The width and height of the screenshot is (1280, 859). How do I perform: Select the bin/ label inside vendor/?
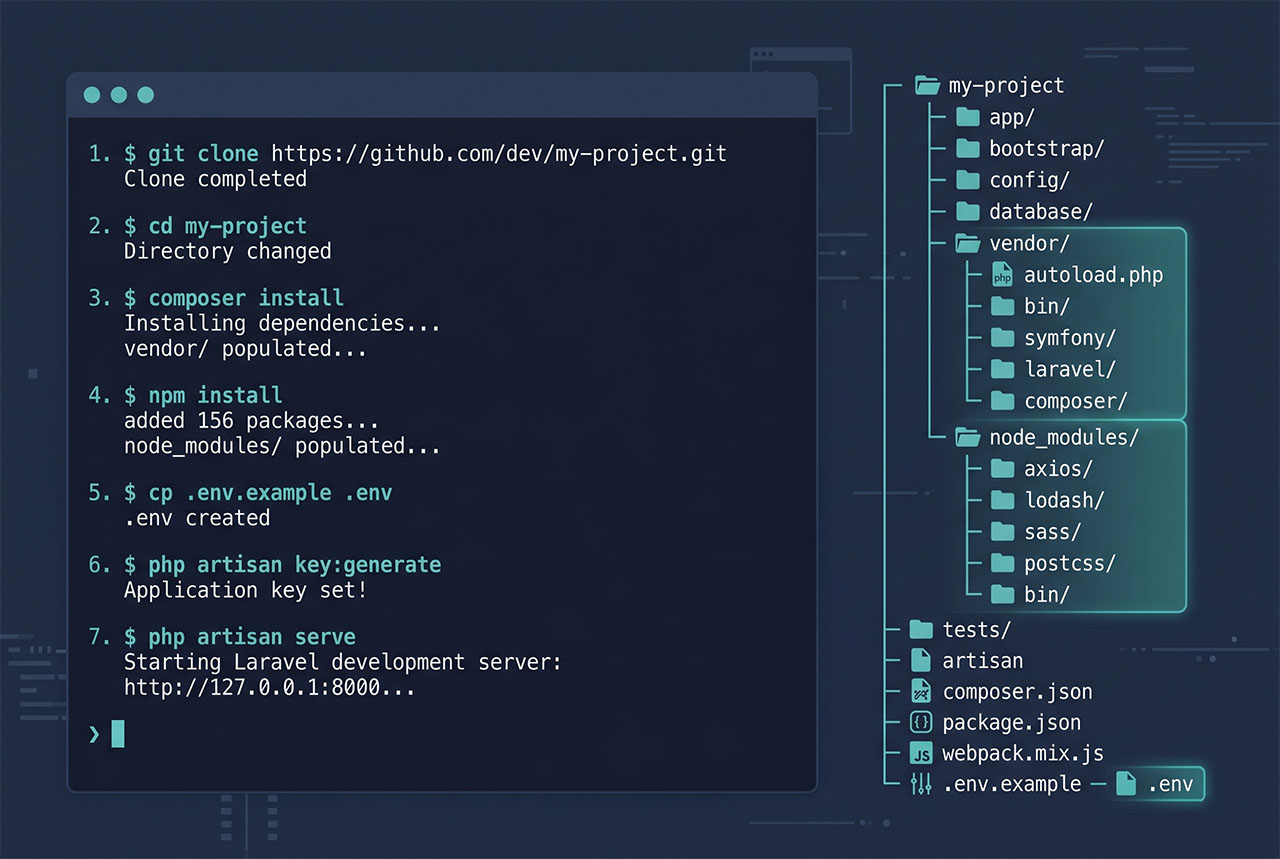click(x=1047, y=306)
